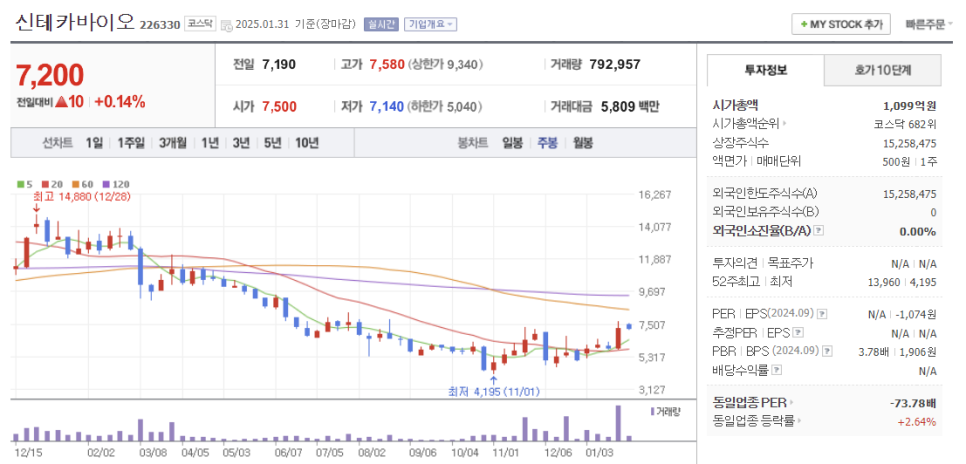Select the 1일 line chart period
This screenshot has width=966, height=464.
click(94, 143)
